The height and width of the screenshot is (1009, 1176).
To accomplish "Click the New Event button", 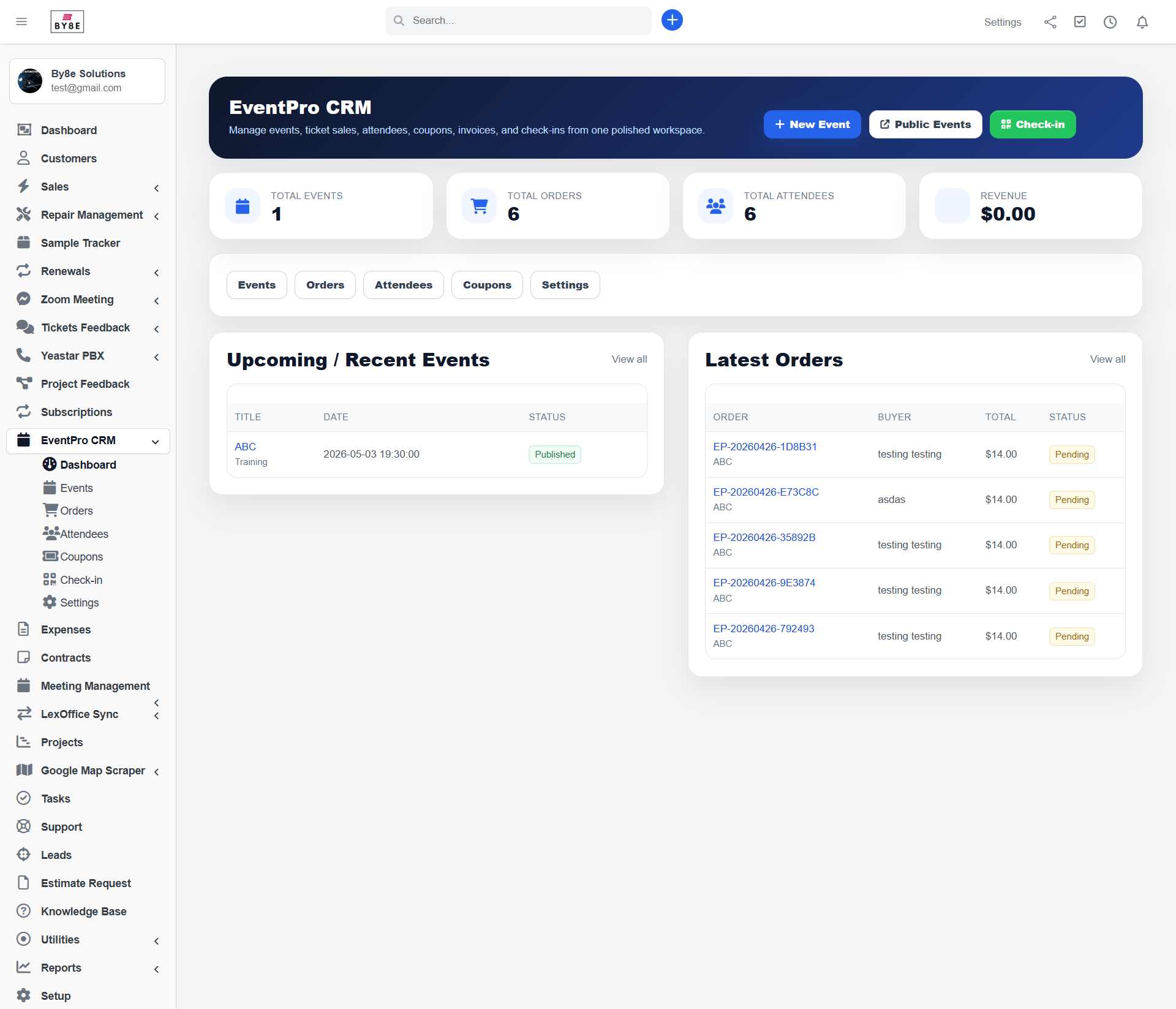I will point(812,124).
